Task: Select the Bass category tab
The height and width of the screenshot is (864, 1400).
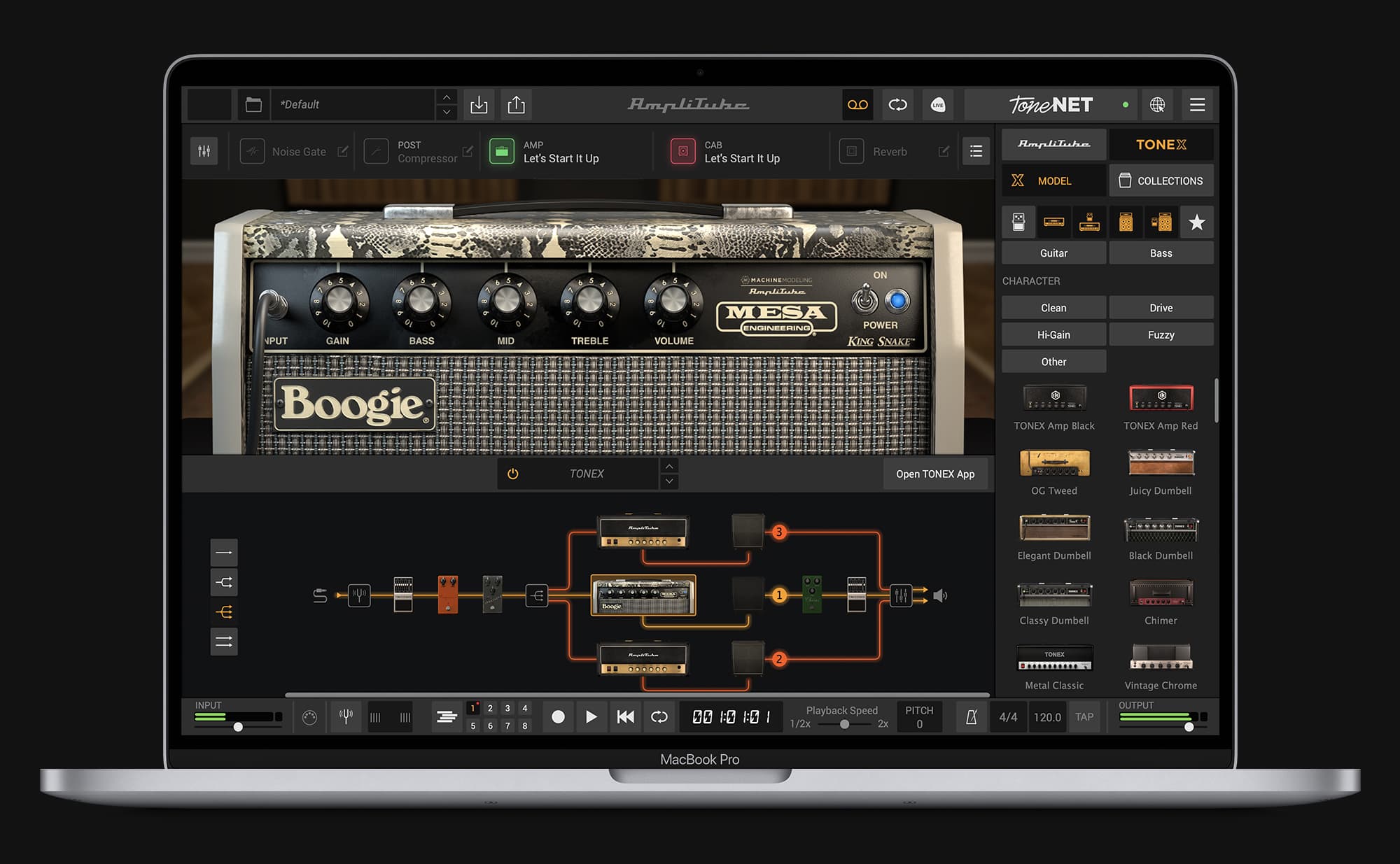Action: (x=1161, y=253)
